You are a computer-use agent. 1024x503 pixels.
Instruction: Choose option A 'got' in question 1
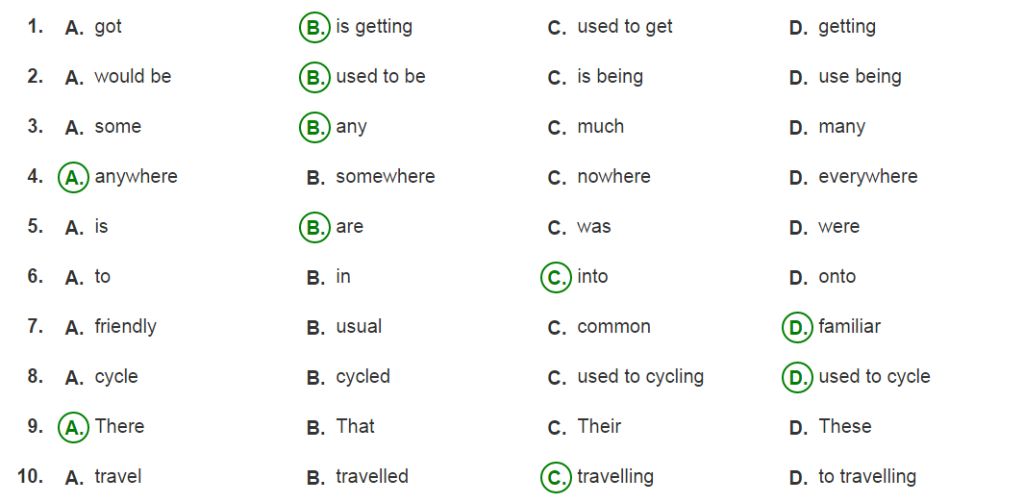click(93, 27)
